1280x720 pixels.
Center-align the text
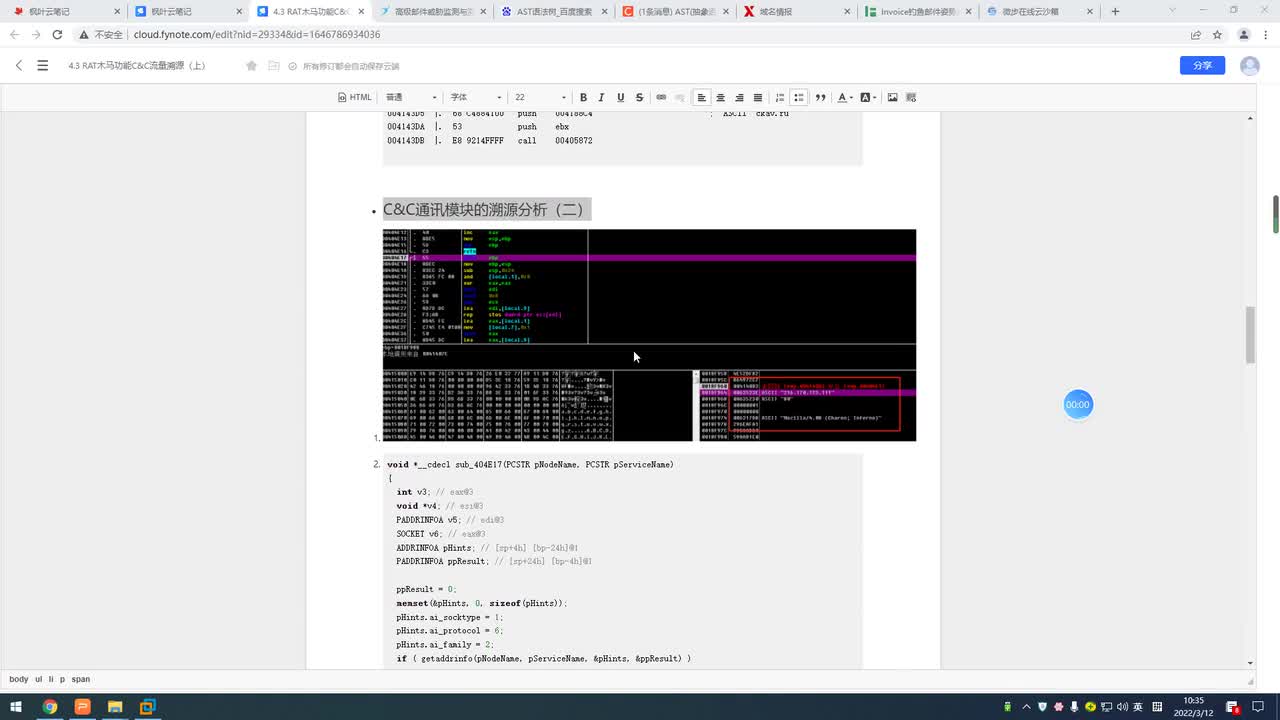tap(720, 97)
